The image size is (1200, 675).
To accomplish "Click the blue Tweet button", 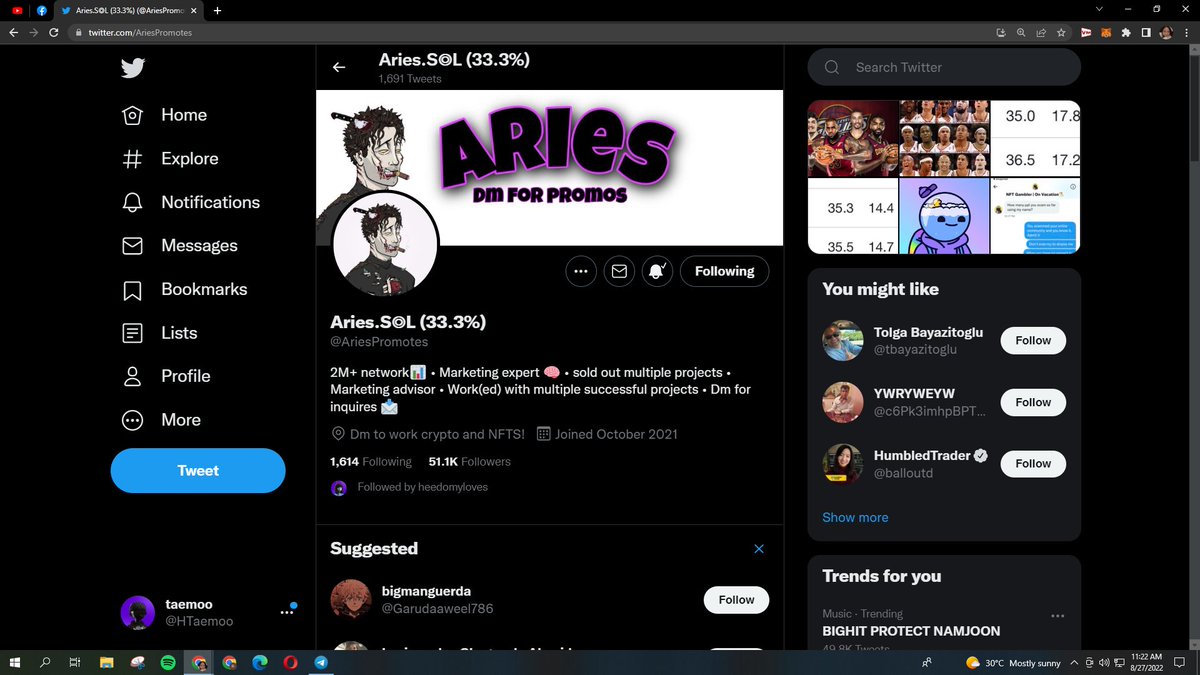I will click(198, 470).
